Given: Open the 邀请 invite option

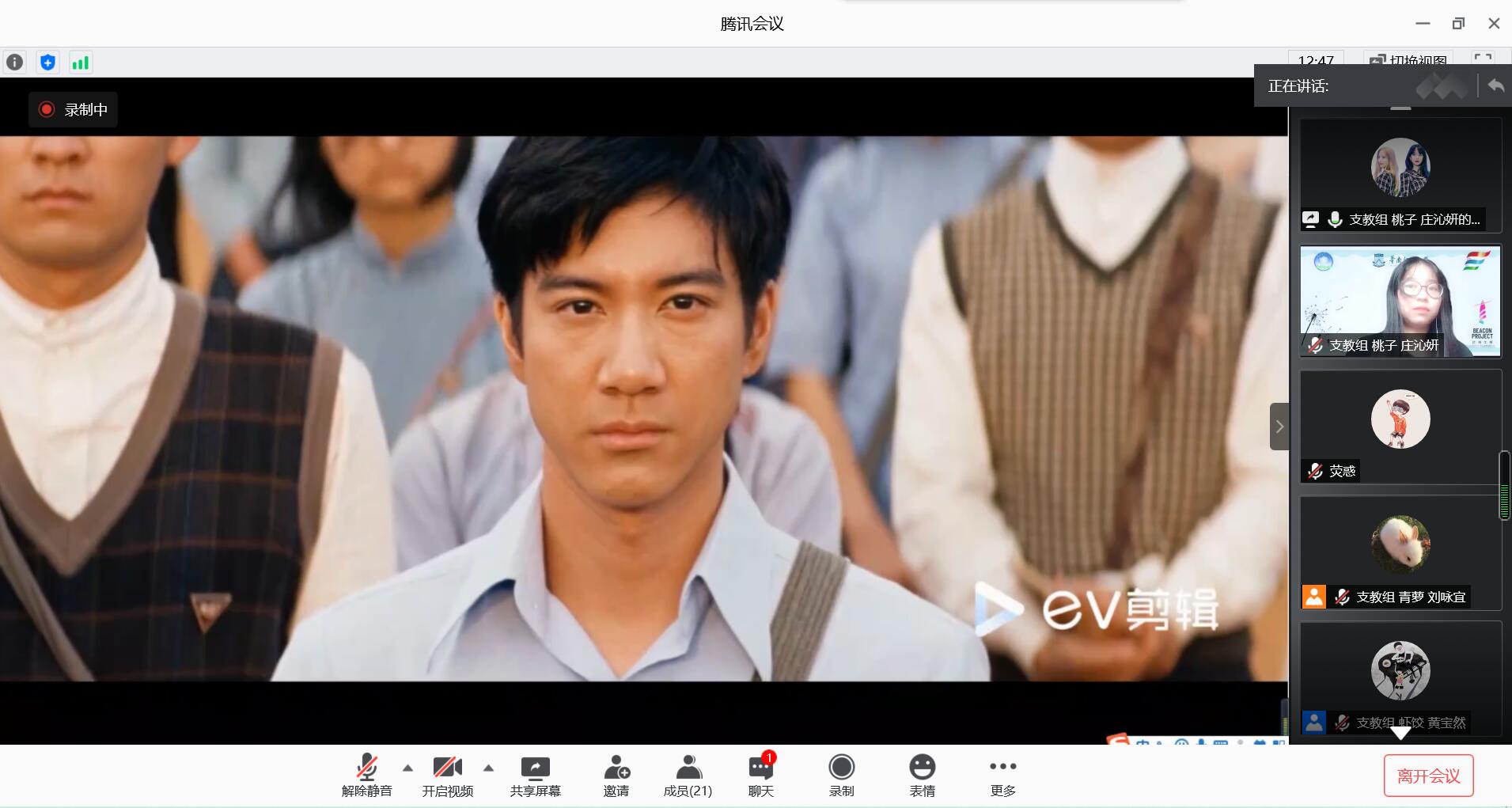Looking at the screenshot, I should point(616,776).
